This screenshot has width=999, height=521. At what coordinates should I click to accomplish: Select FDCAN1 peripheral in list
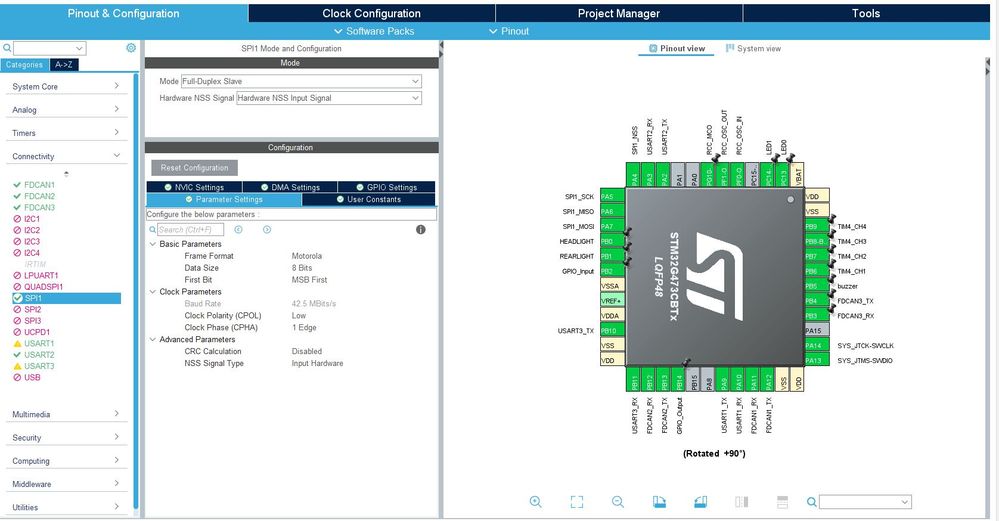pos(40,185)
